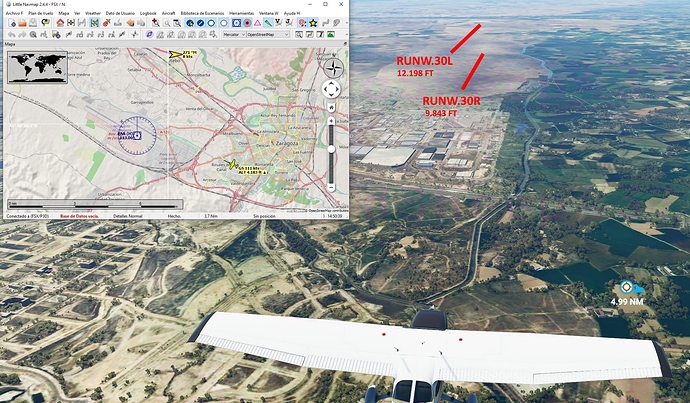The image size is (690, 403).
Task: Expand the top toolbar overflow arrow
Action: click(x=346, y=23)
